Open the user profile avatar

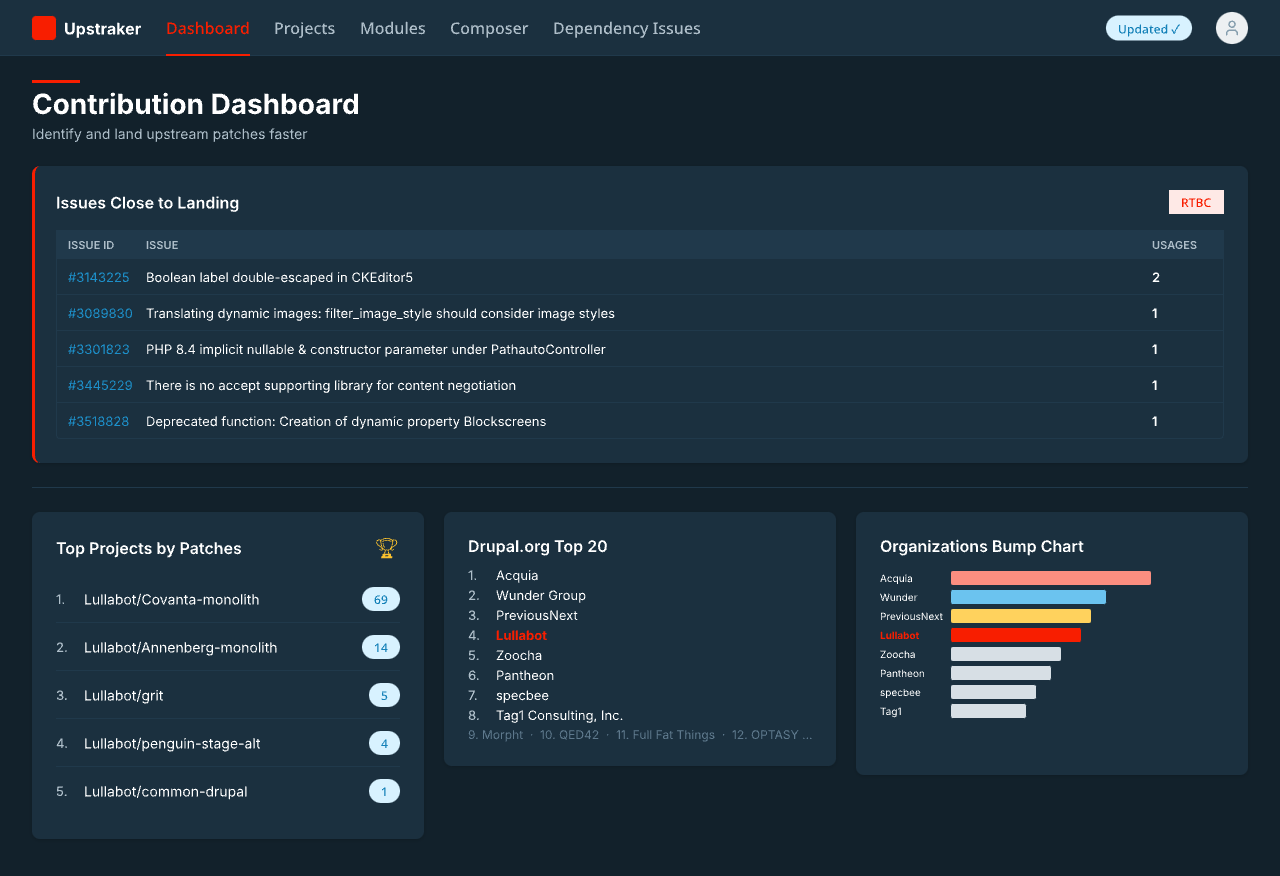point(1232,28)
